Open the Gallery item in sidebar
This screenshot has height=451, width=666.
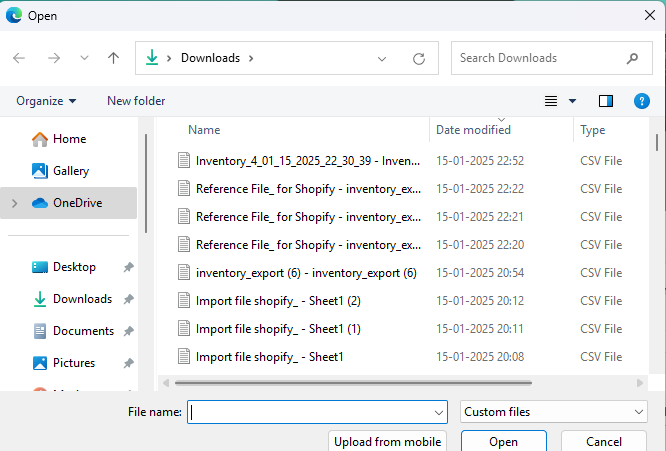coord(70,171)
